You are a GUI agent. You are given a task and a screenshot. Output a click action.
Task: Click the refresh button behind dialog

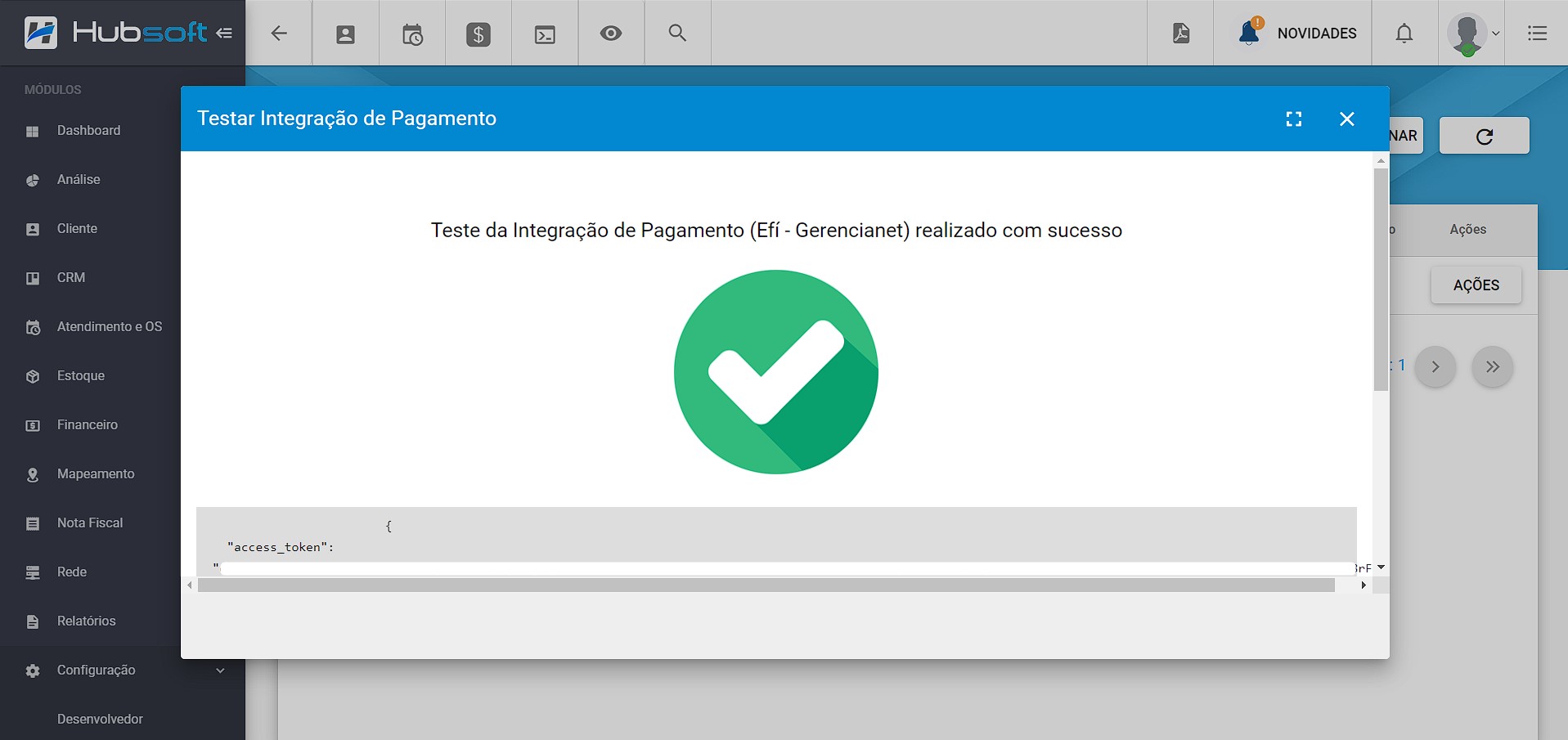[1485, 136]
